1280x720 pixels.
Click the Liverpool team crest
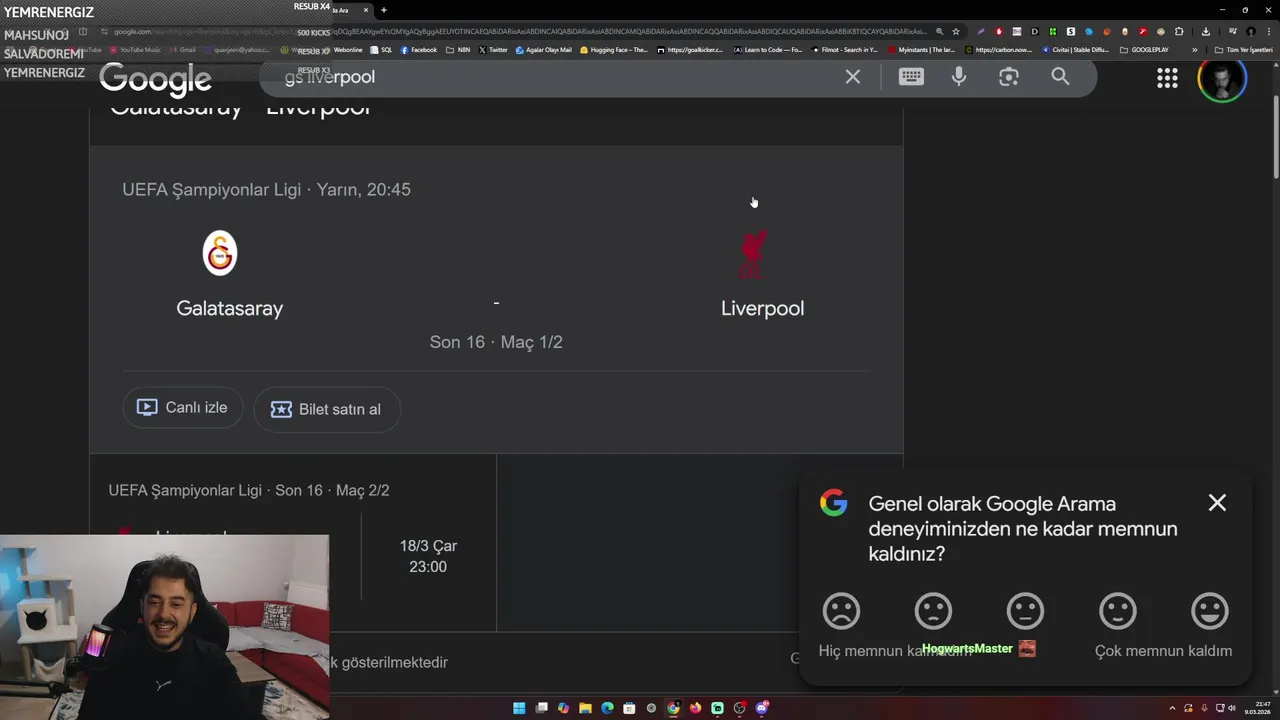(753, 255)
